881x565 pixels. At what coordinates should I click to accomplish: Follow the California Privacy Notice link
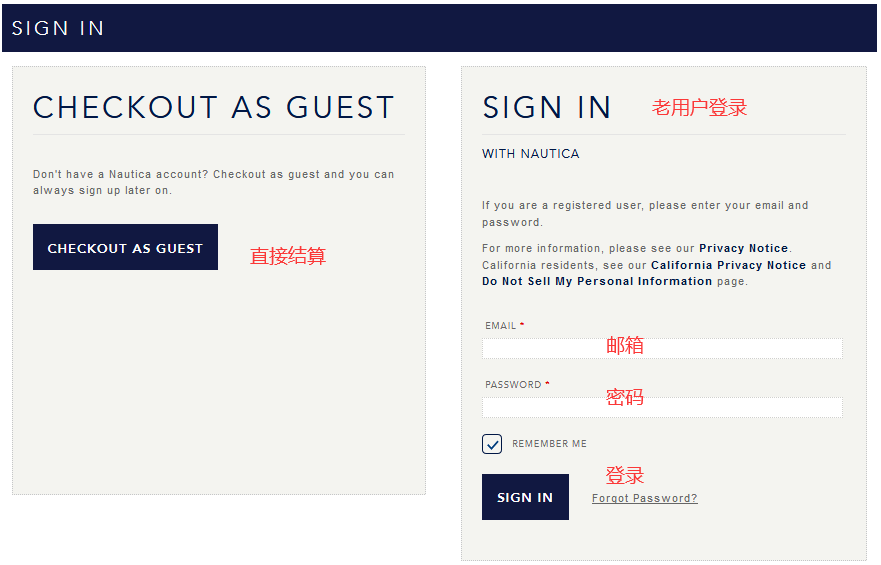click(x=728, y=265)
